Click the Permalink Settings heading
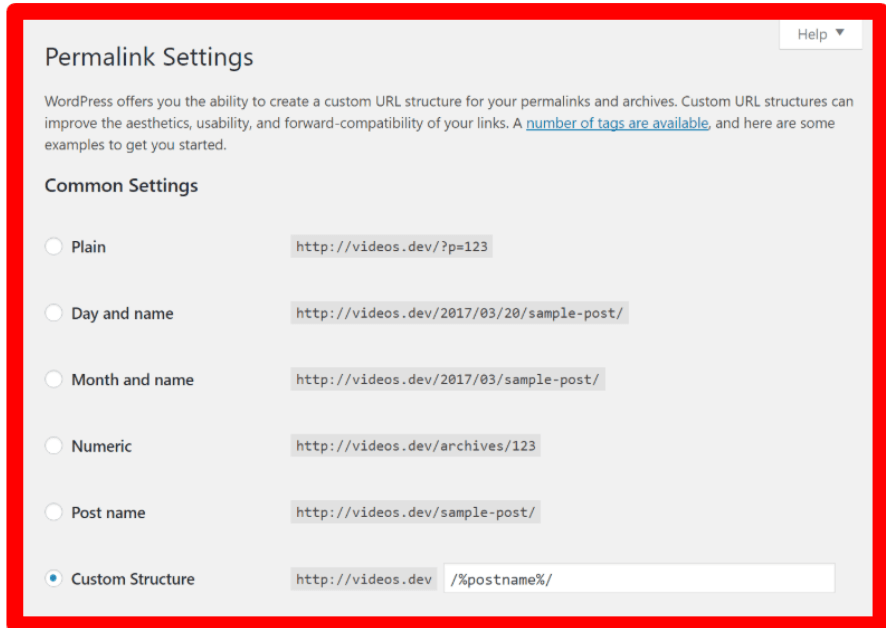 [149, 57]
